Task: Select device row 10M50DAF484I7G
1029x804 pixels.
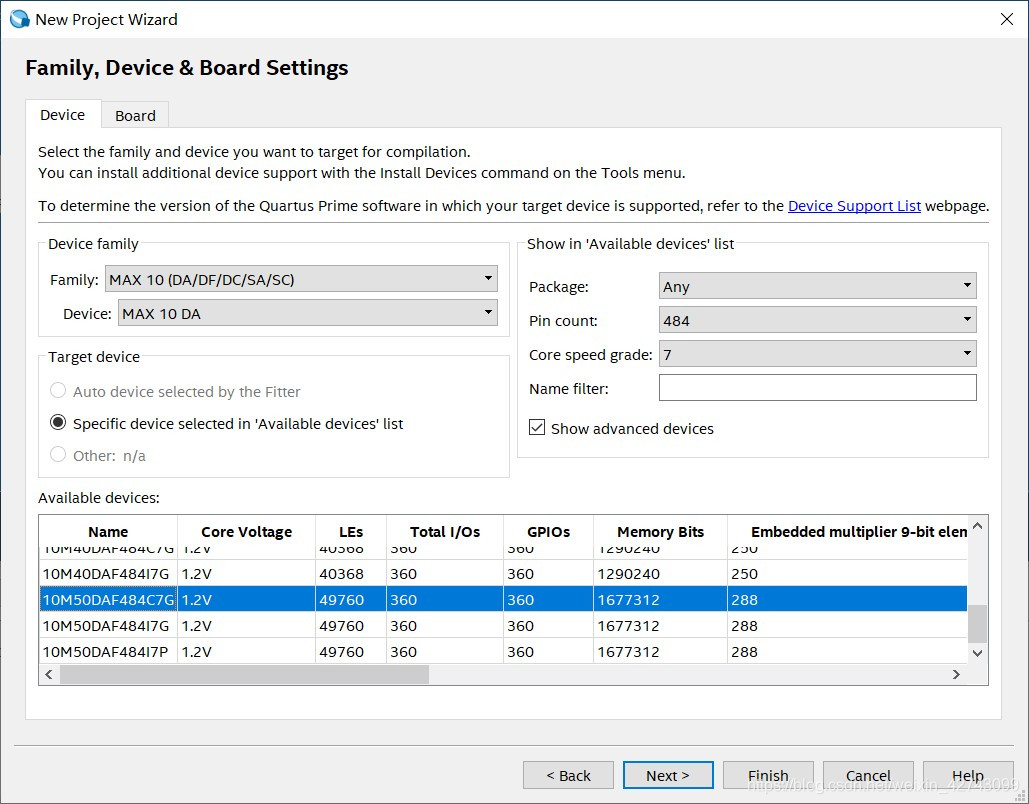Action: click(503, 625)
